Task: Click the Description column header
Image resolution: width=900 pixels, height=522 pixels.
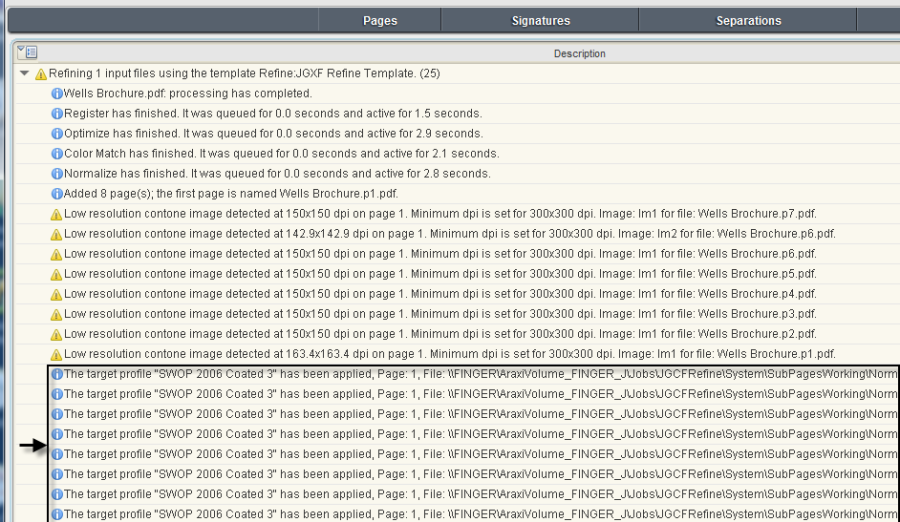Action: [x=579, y=53]
